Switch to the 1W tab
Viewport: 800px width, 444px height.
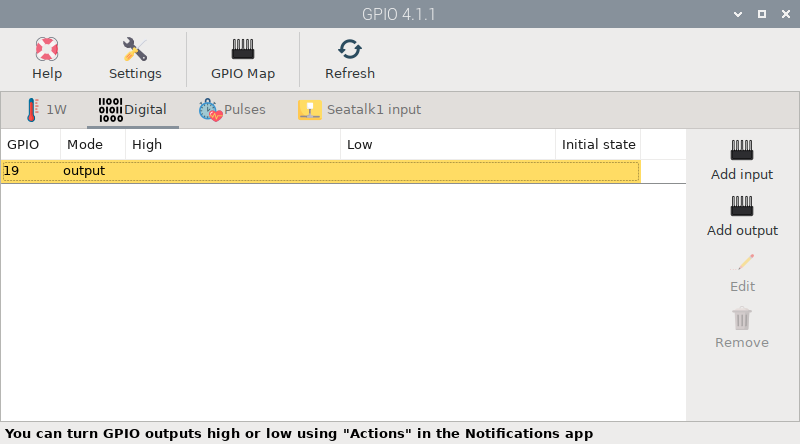point(45,110)
